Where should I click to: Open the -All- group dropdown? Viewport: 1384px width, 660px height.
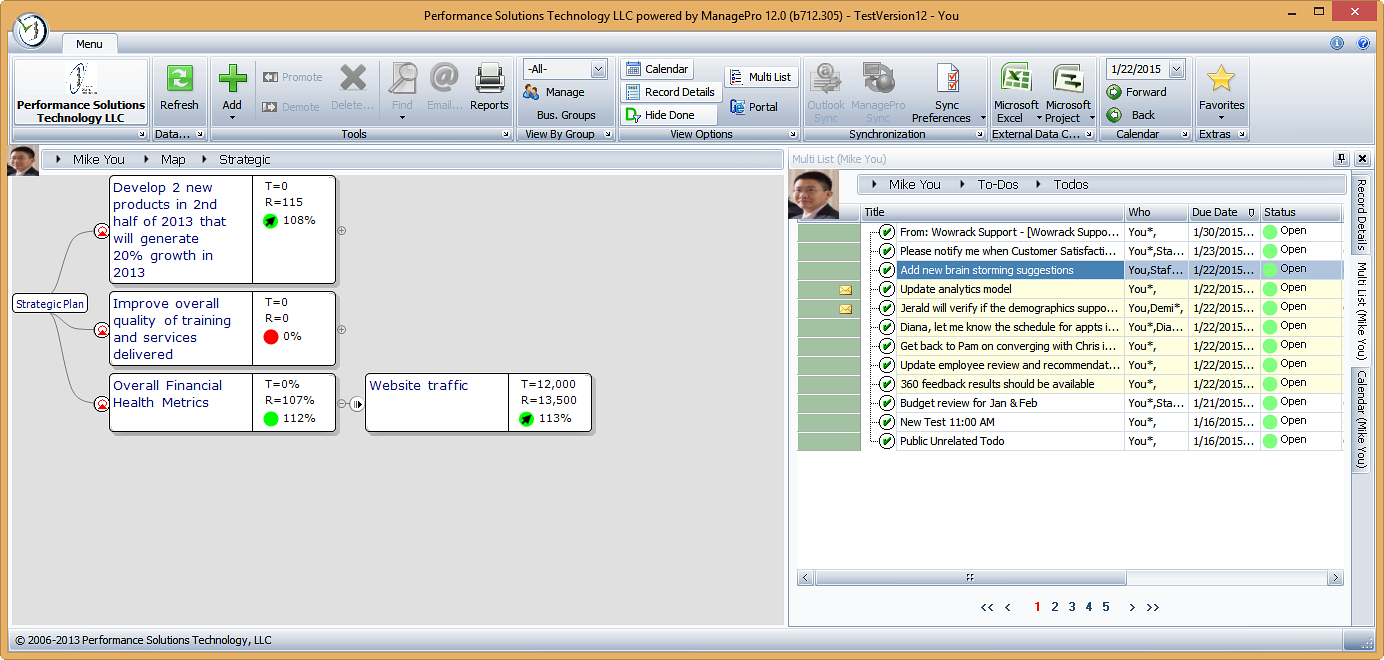(598, 69)
